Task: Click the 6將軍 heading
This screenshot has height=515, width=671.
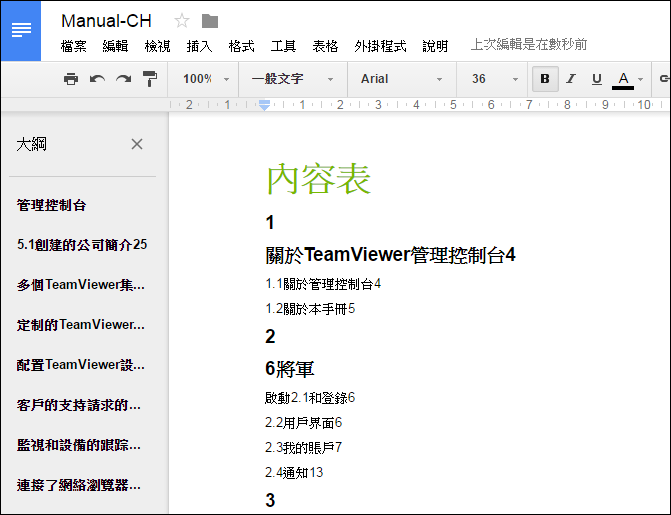Action: tap(290, 369)
